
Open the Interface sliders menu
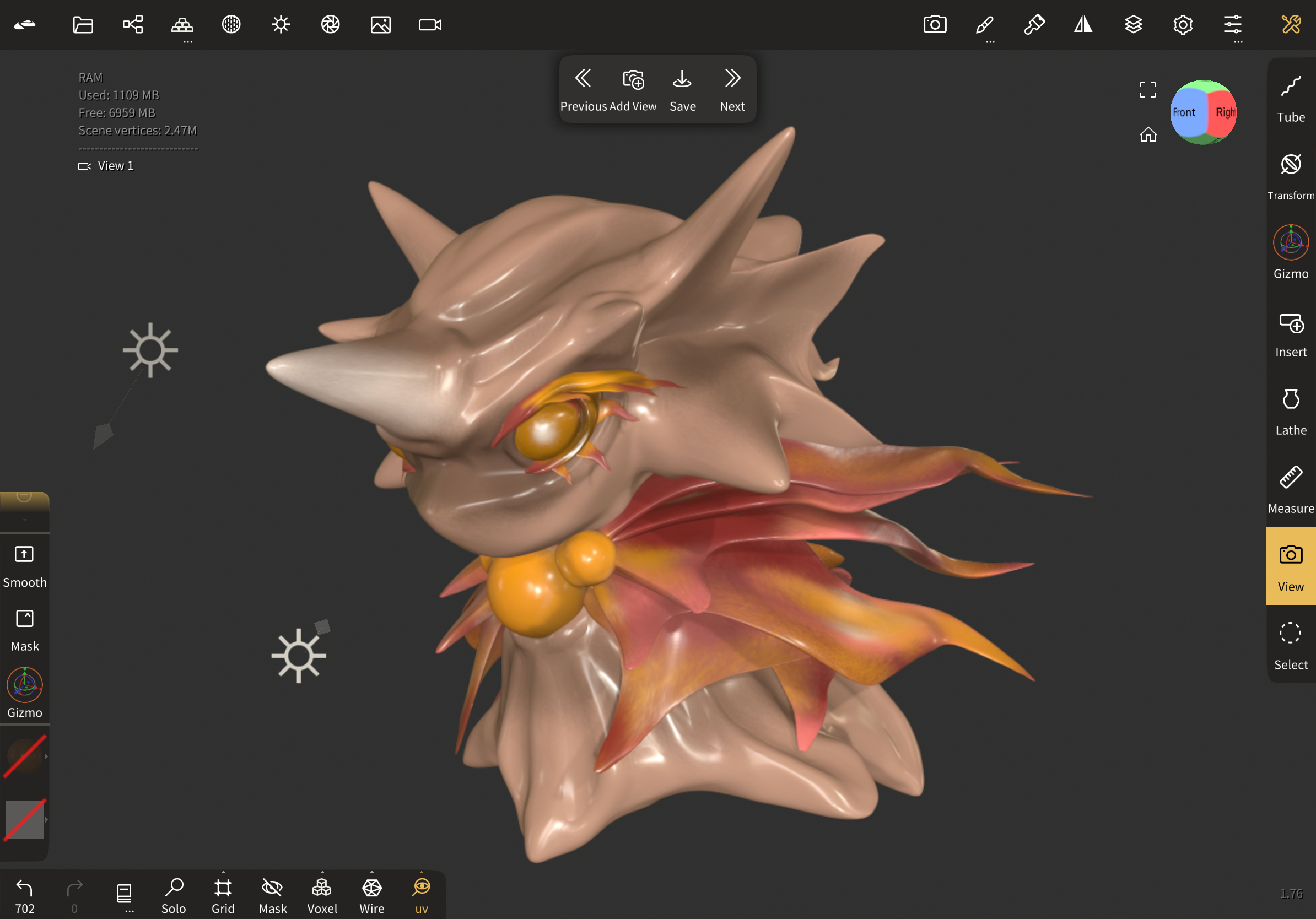point(1232,25)
